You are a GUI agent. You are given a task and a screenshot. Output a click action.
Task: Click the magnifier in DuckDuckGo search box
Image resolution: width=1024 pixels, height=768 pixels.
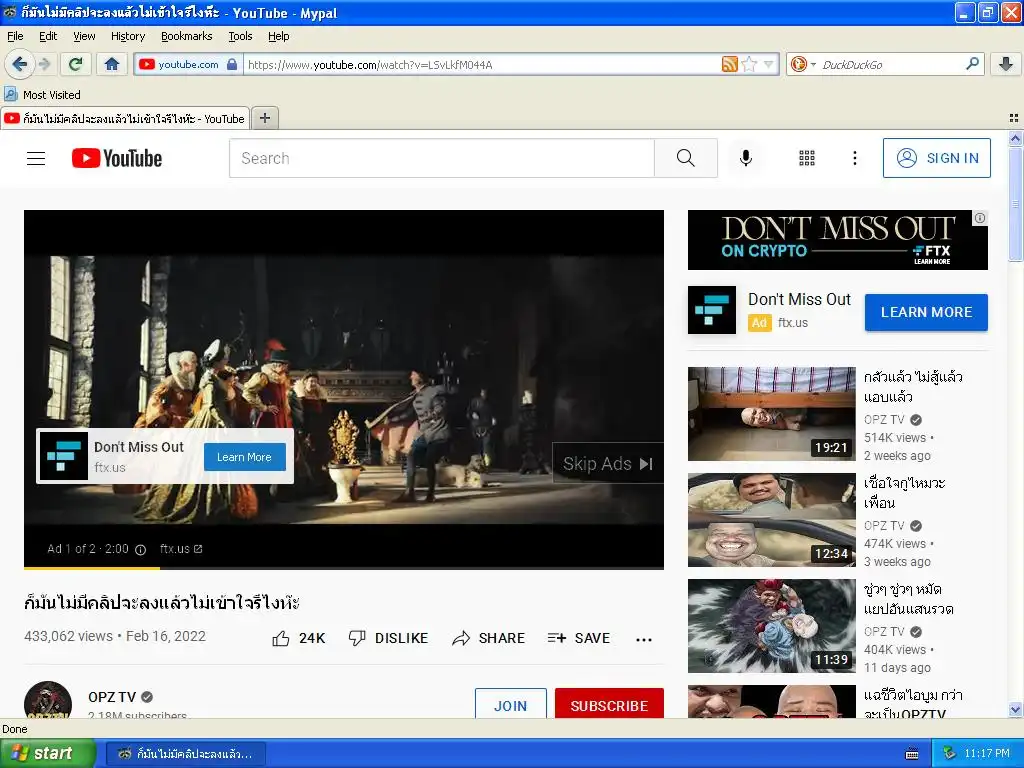coord(972,64)
